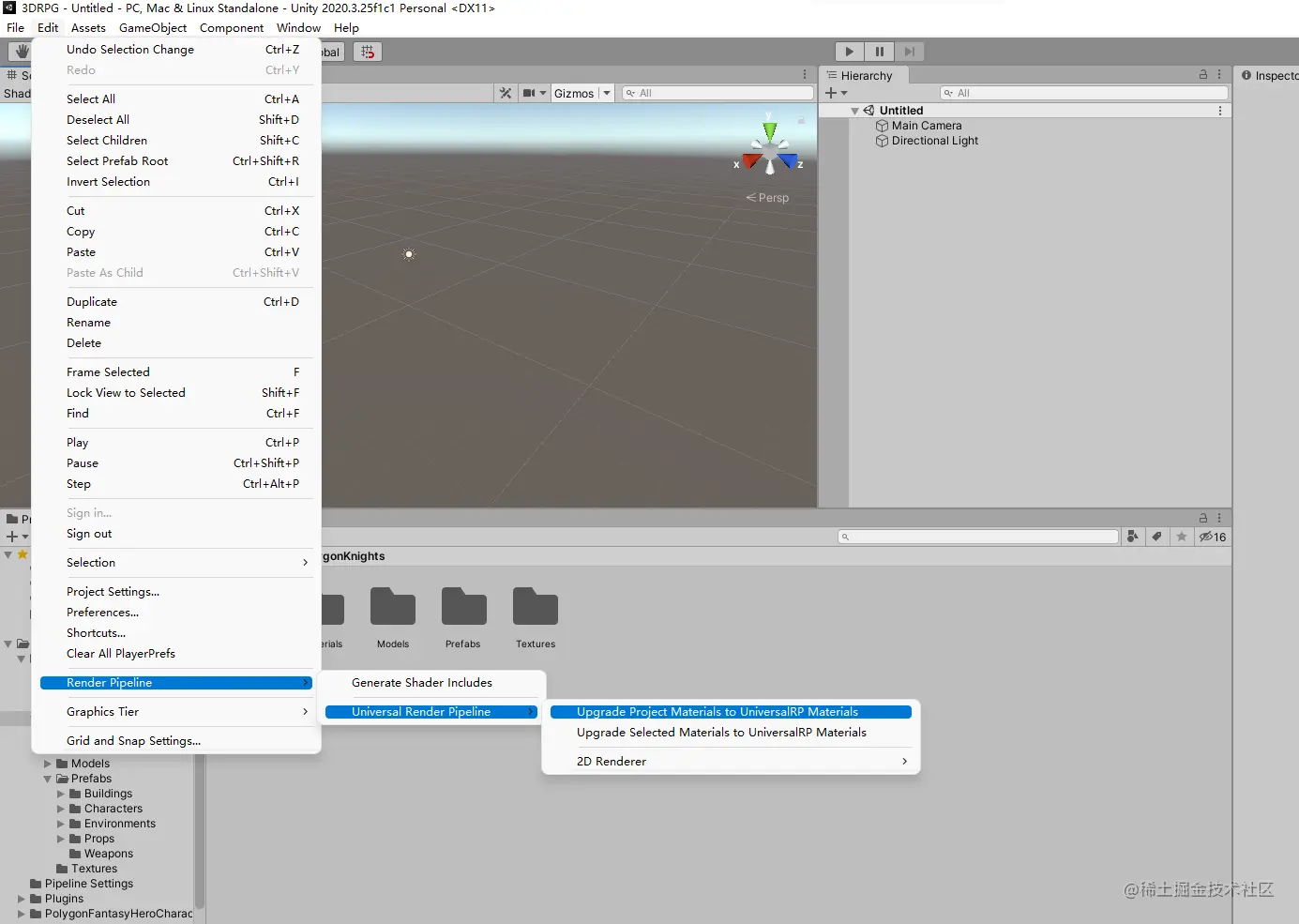This screenshot has width=1299, height=924.
Task: Open the File menu
Action: pos(16,28)
